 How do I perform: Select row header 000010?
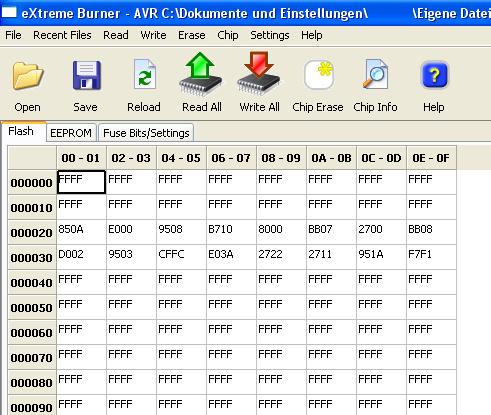(32, 207)
